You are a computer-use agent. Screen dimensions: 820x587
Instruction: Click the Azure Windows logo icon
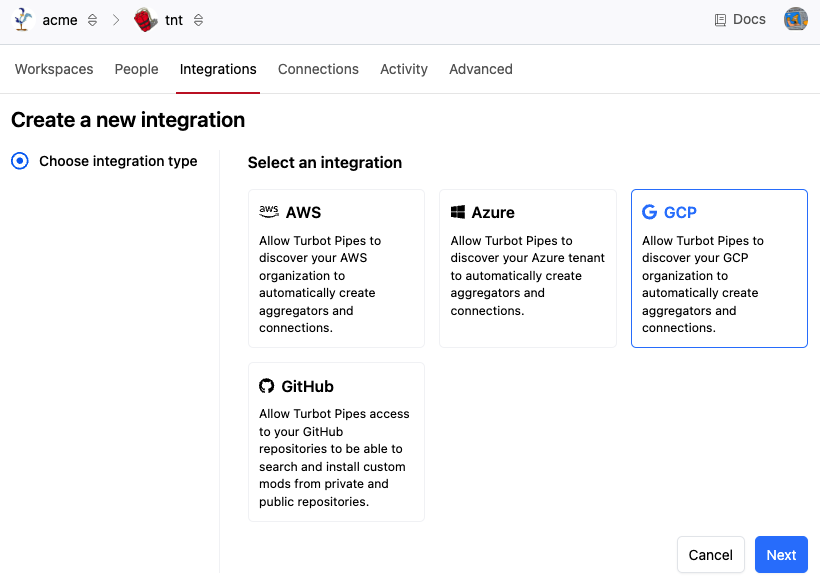458,212
